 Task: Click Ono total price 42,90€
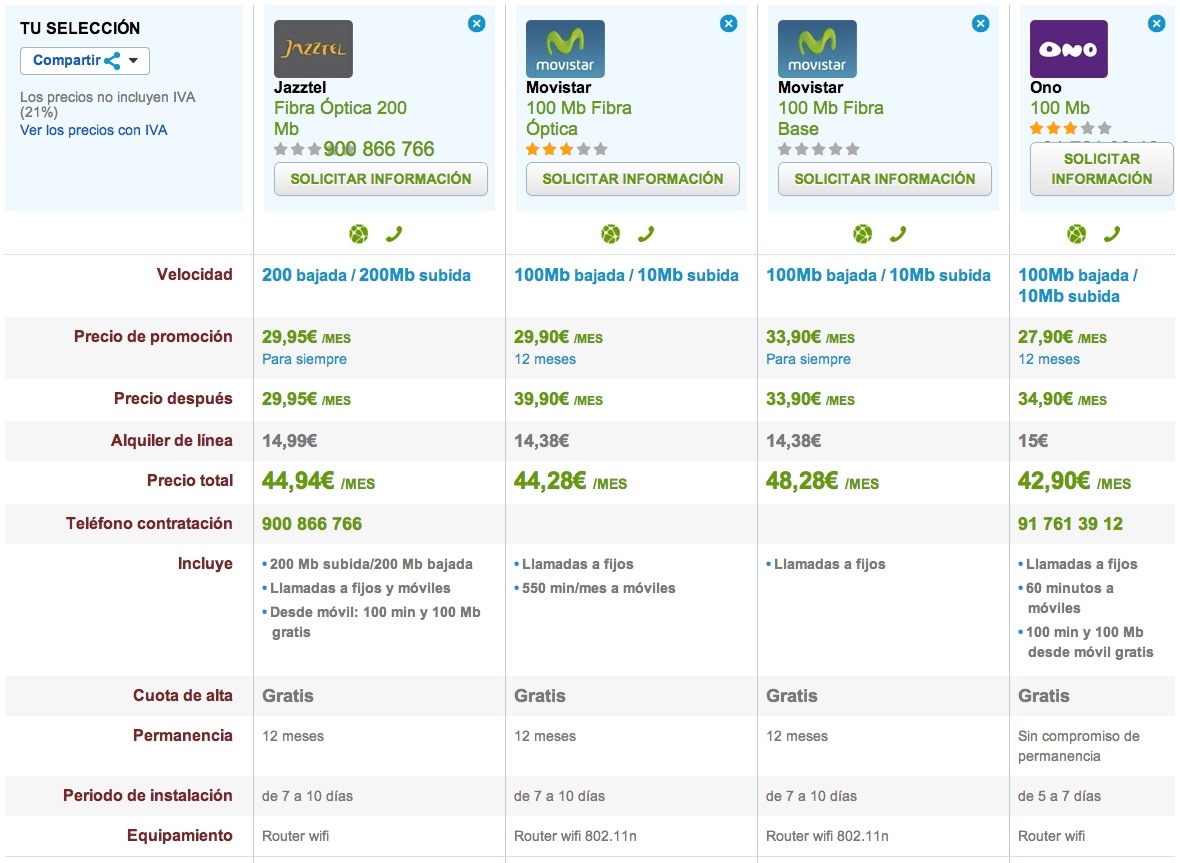(1075, 481)
